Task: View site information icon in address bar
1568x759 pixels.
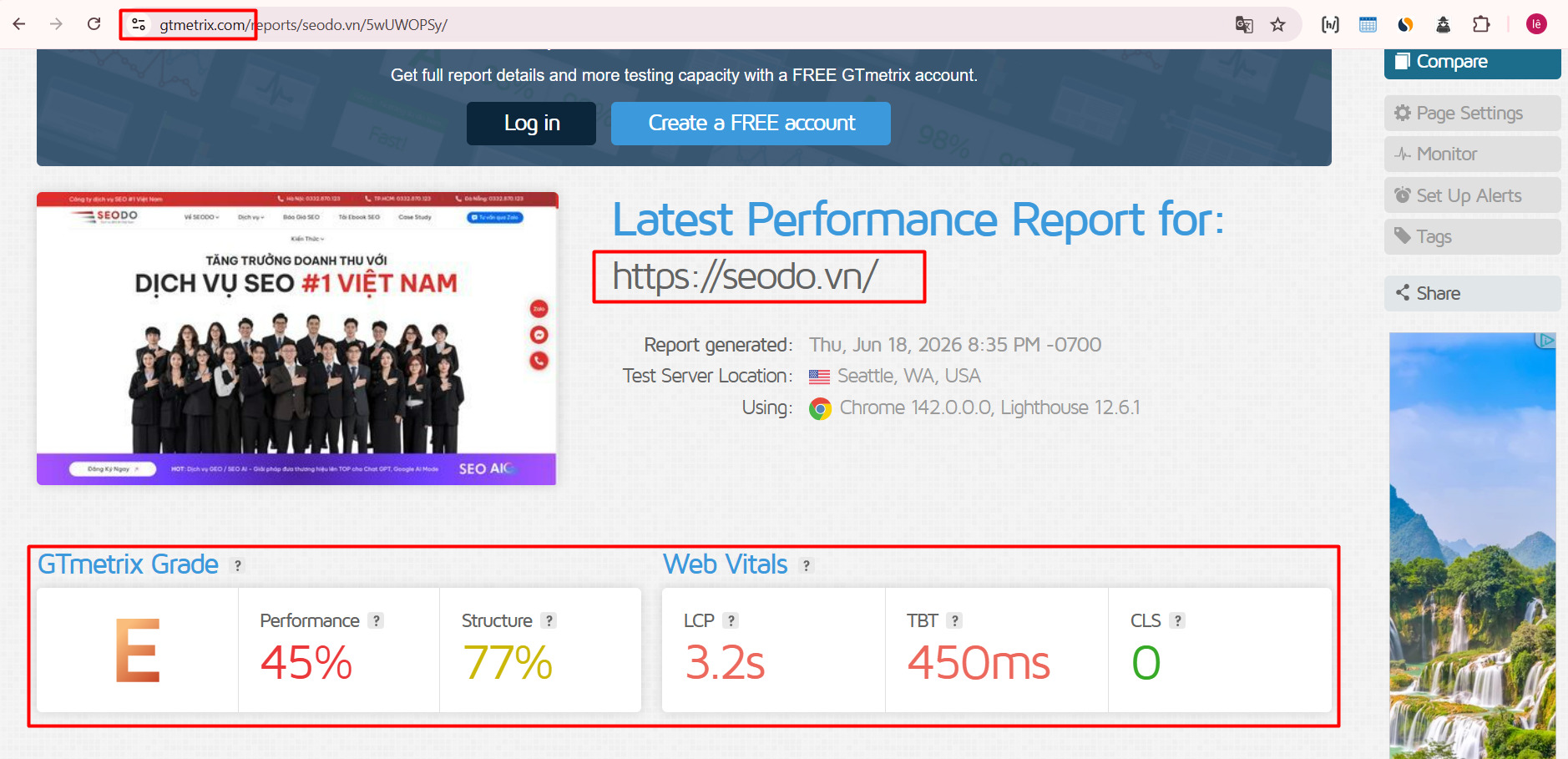Action: (x=139, y=24)
